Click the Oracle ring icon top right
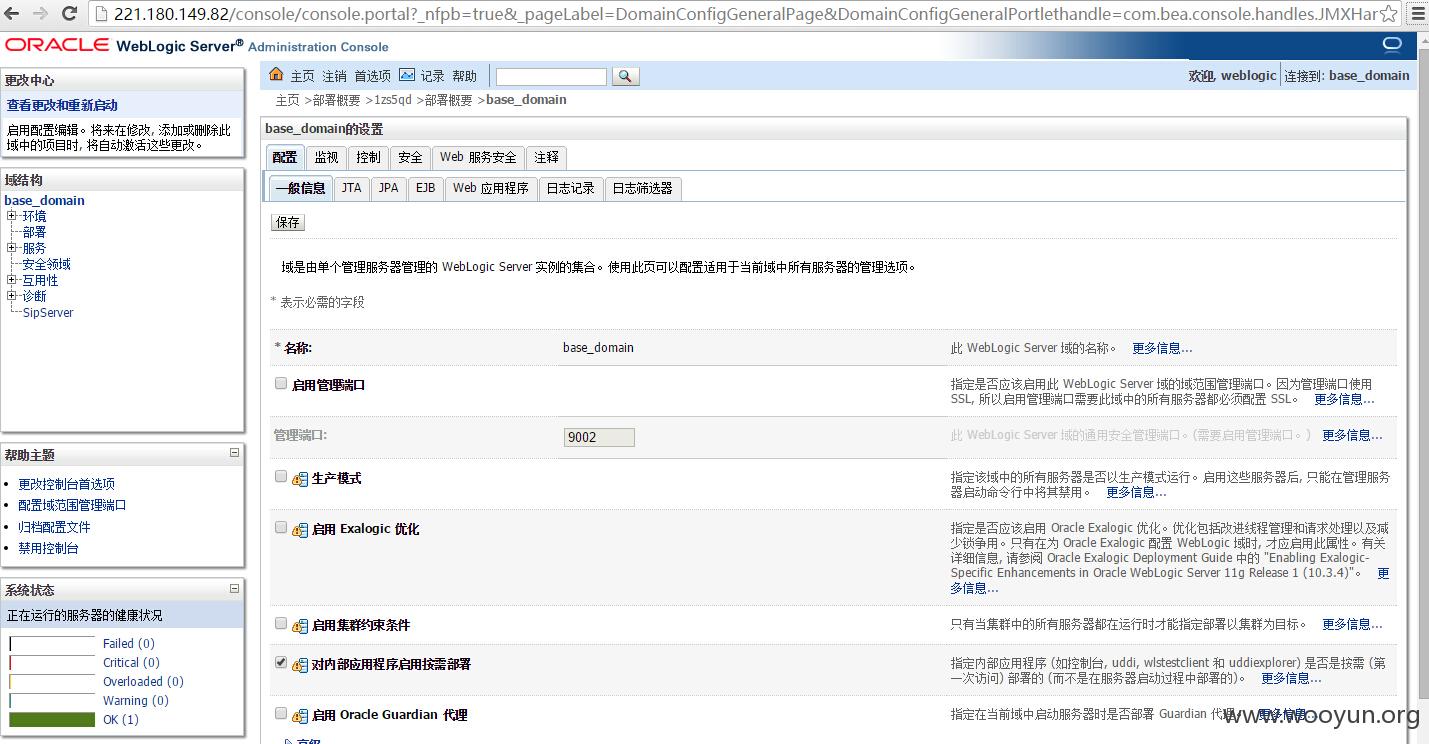Viewport: 1429px width, 744px height. 1392,44
